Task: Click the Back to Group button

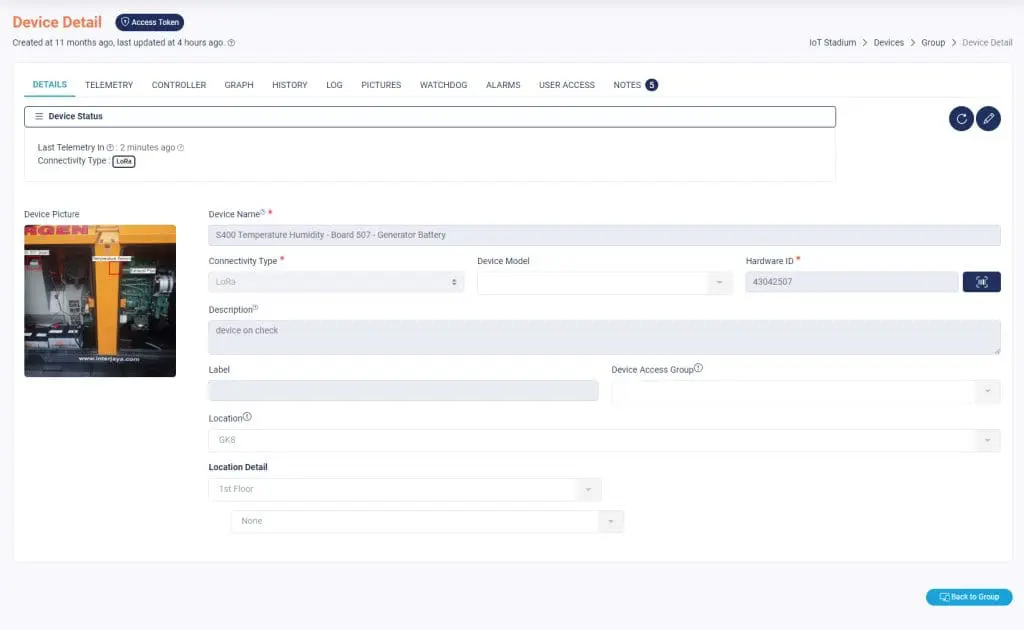Action: click(968, 597)
